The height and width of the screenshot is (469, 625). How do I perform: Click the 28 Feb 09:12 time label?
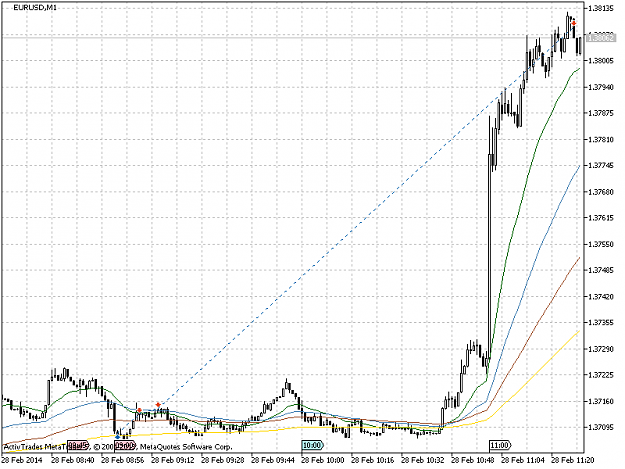(x=173, y=460)
